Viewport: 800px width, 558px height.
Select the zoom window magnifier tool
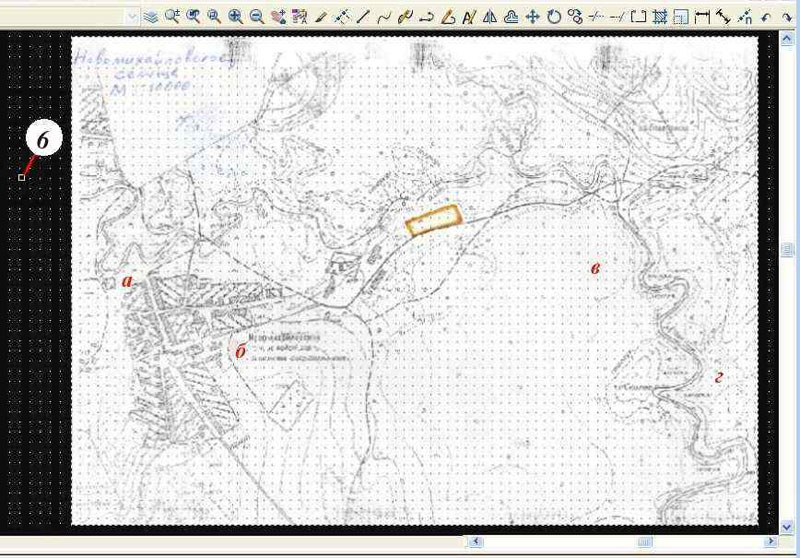214,17
